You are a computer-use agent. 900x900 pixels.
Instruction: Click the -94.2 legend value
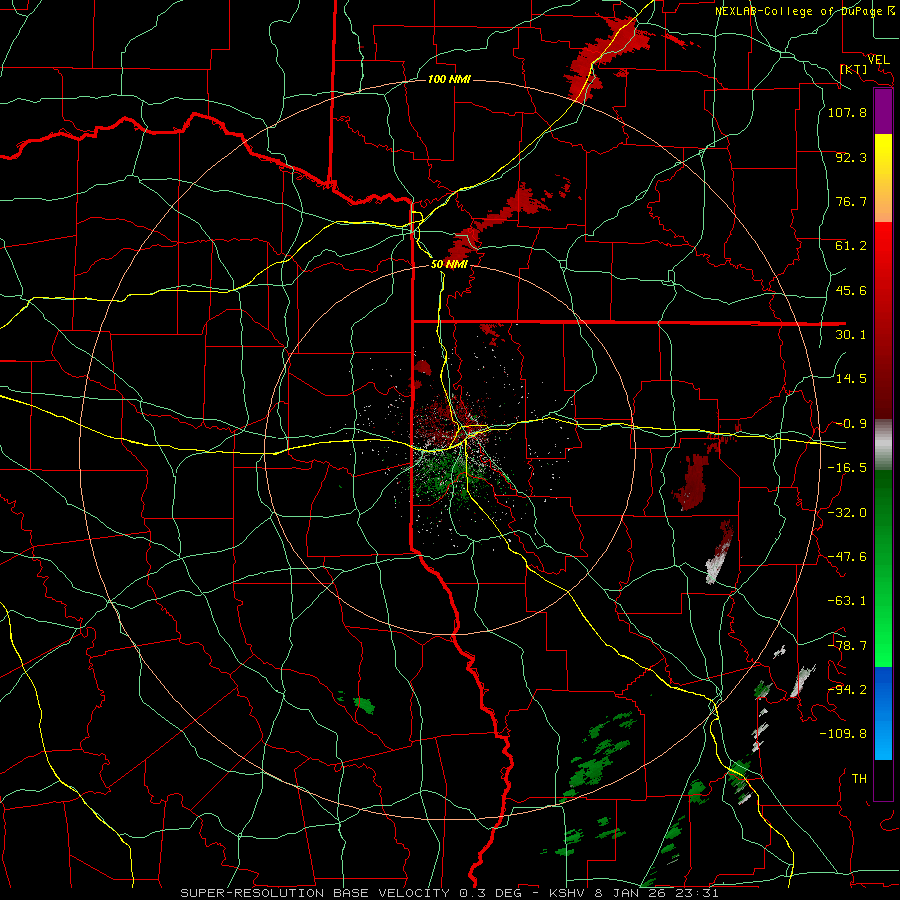click(x=847, y=690)
